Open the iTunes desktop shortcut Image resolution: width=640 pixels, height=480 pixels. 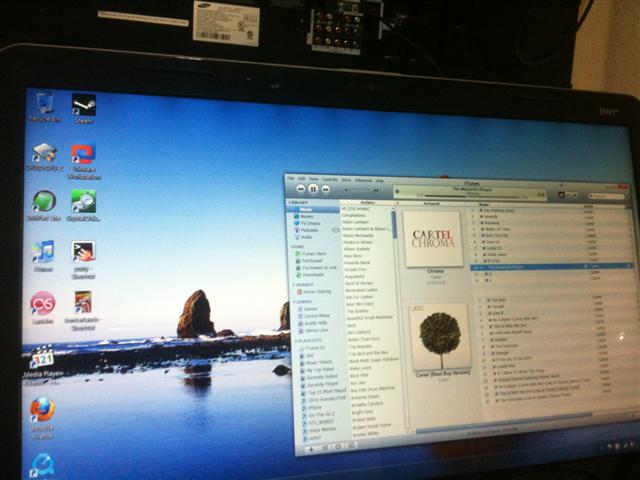[43, 256]
